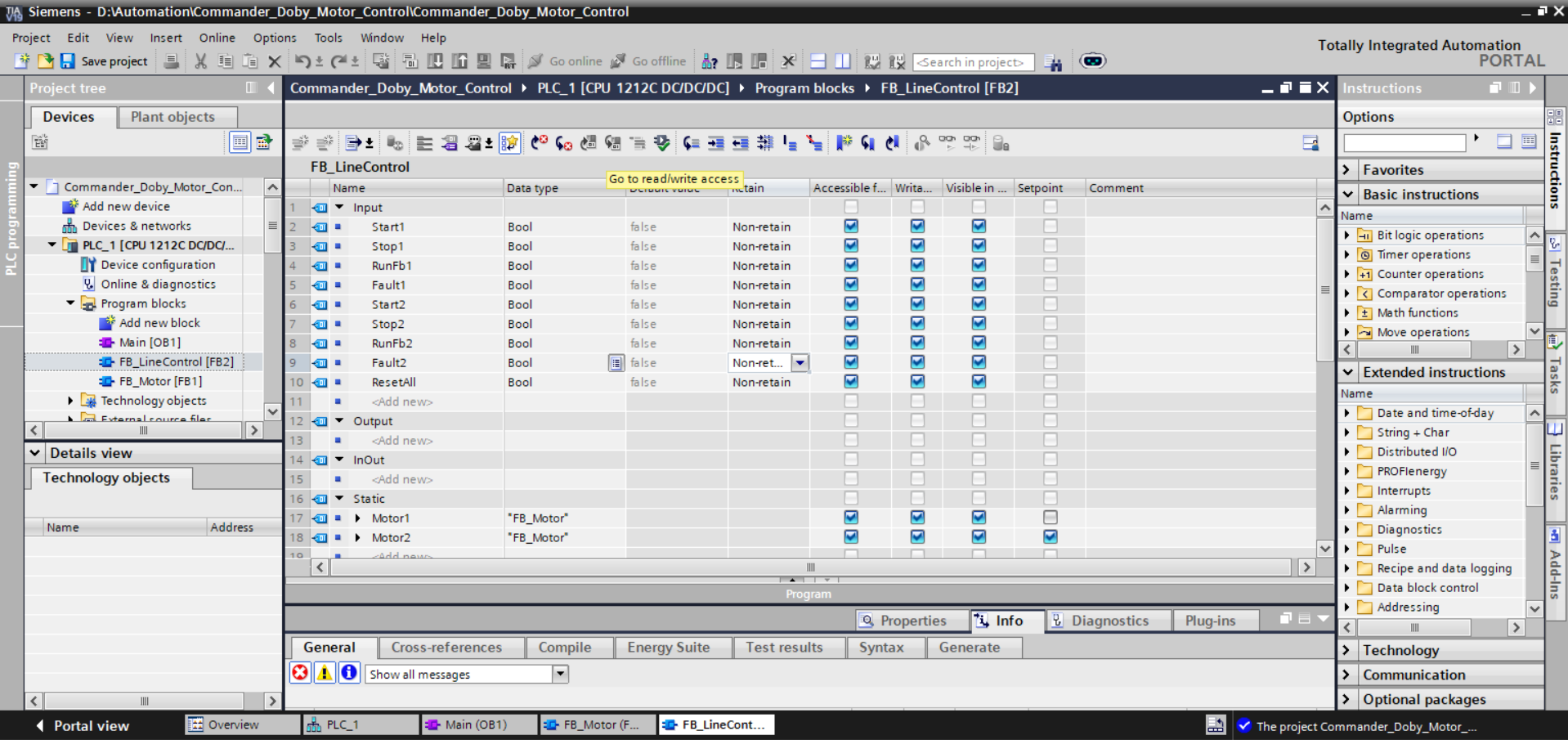Split editor space horizontally
The width and height of the screenshot is (1568, 740).
coord(818,61)
